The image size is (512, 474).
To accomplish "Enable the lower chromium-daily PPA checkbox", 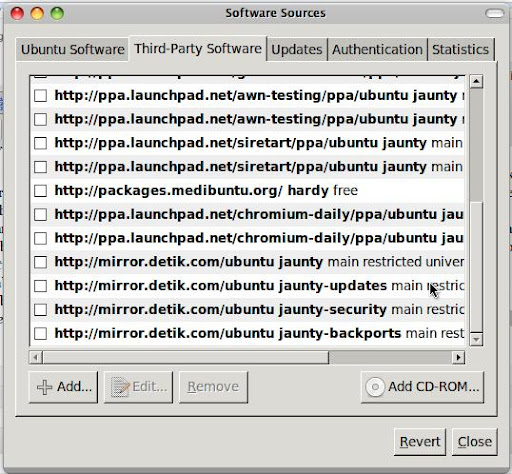I will [x=41, y=238].
